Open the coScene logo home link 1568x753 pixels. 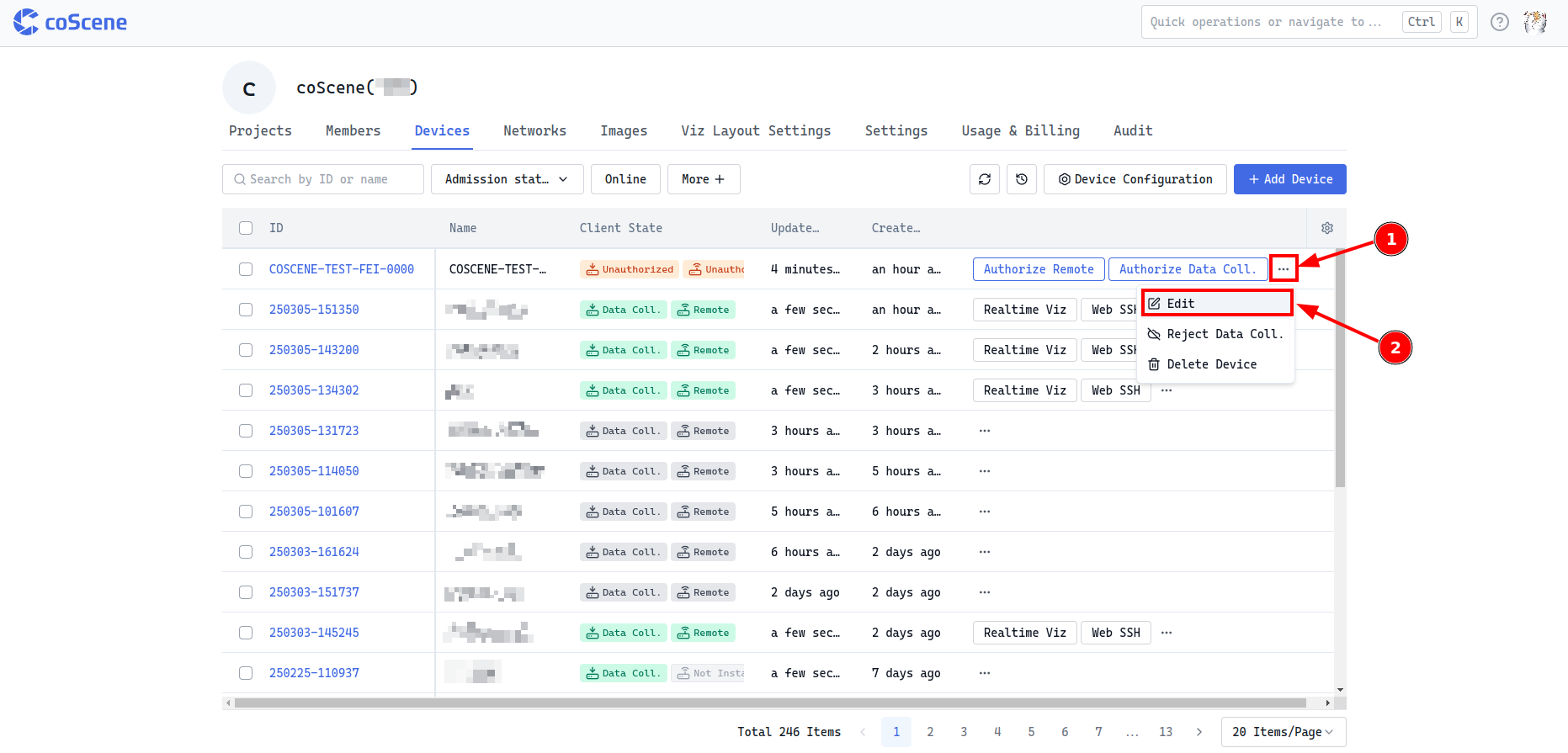[70, 22]
